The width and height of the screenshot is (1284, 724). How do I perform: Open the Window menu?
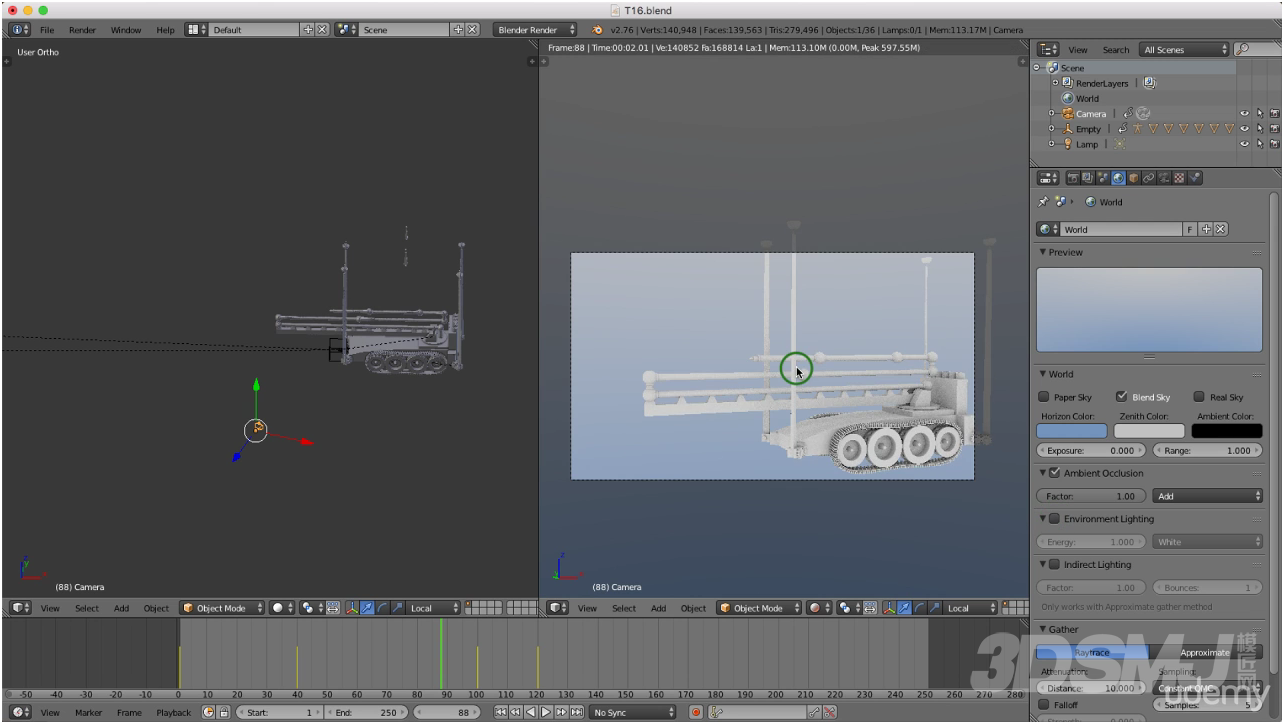pos(126,30)
